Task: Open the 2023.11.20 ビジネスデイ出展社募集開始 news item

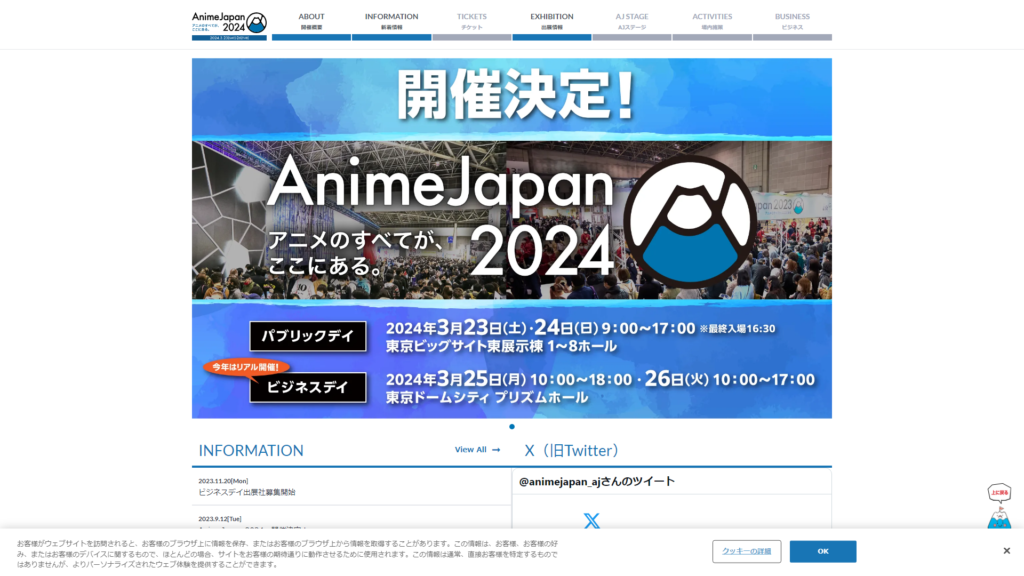Action: 351,487
